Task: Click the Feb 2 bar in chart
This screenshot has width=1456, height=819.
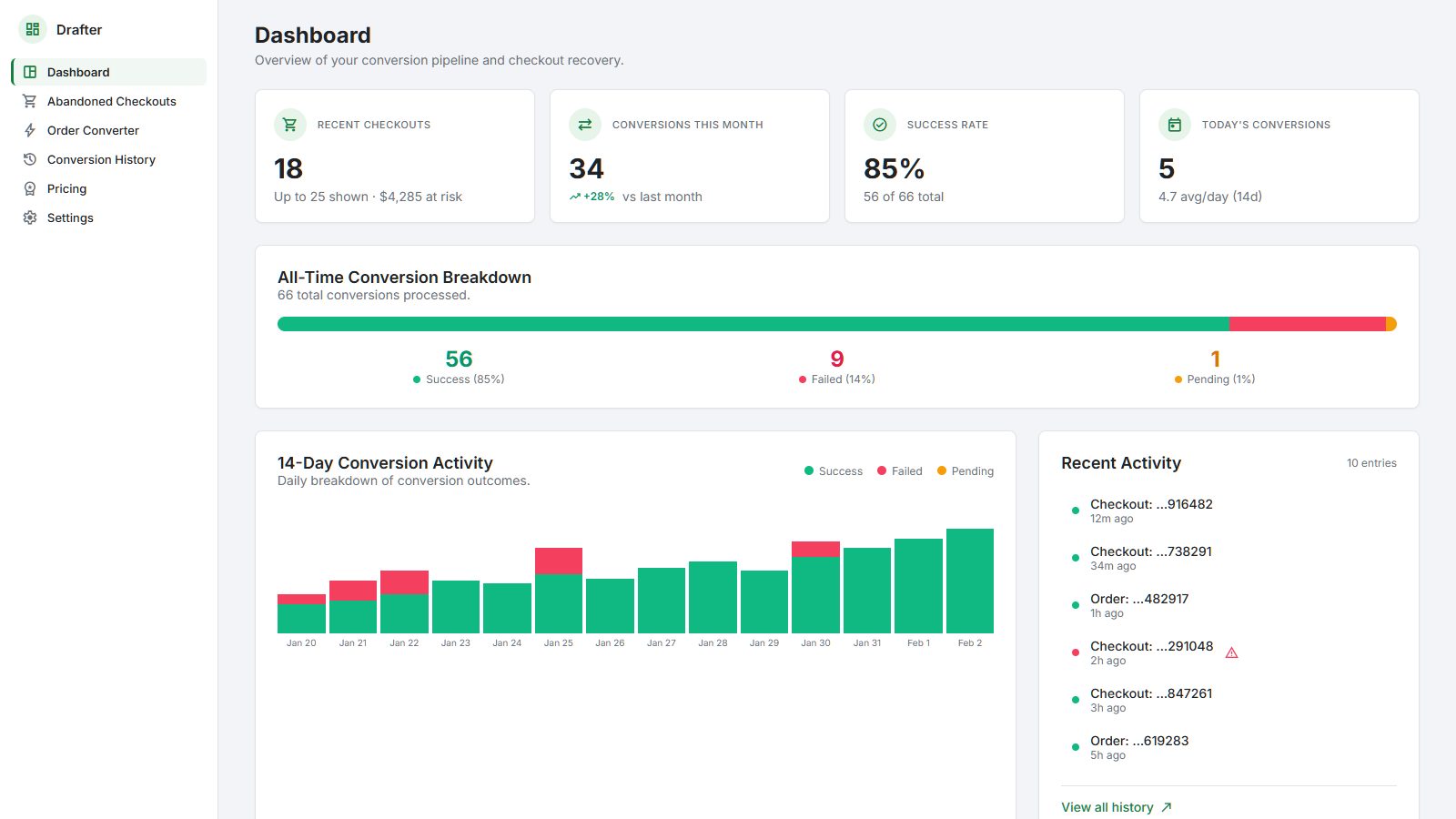Action: click(970, 581)
